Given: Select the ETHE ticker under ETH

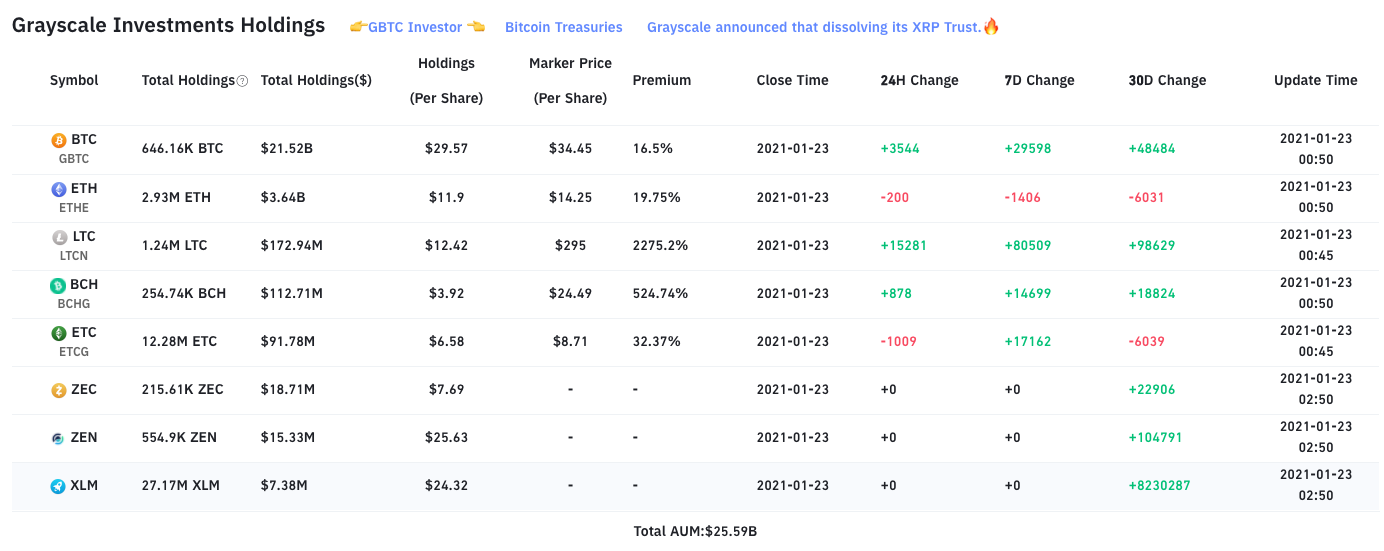Looking at the screenshot, I should 74,208.
